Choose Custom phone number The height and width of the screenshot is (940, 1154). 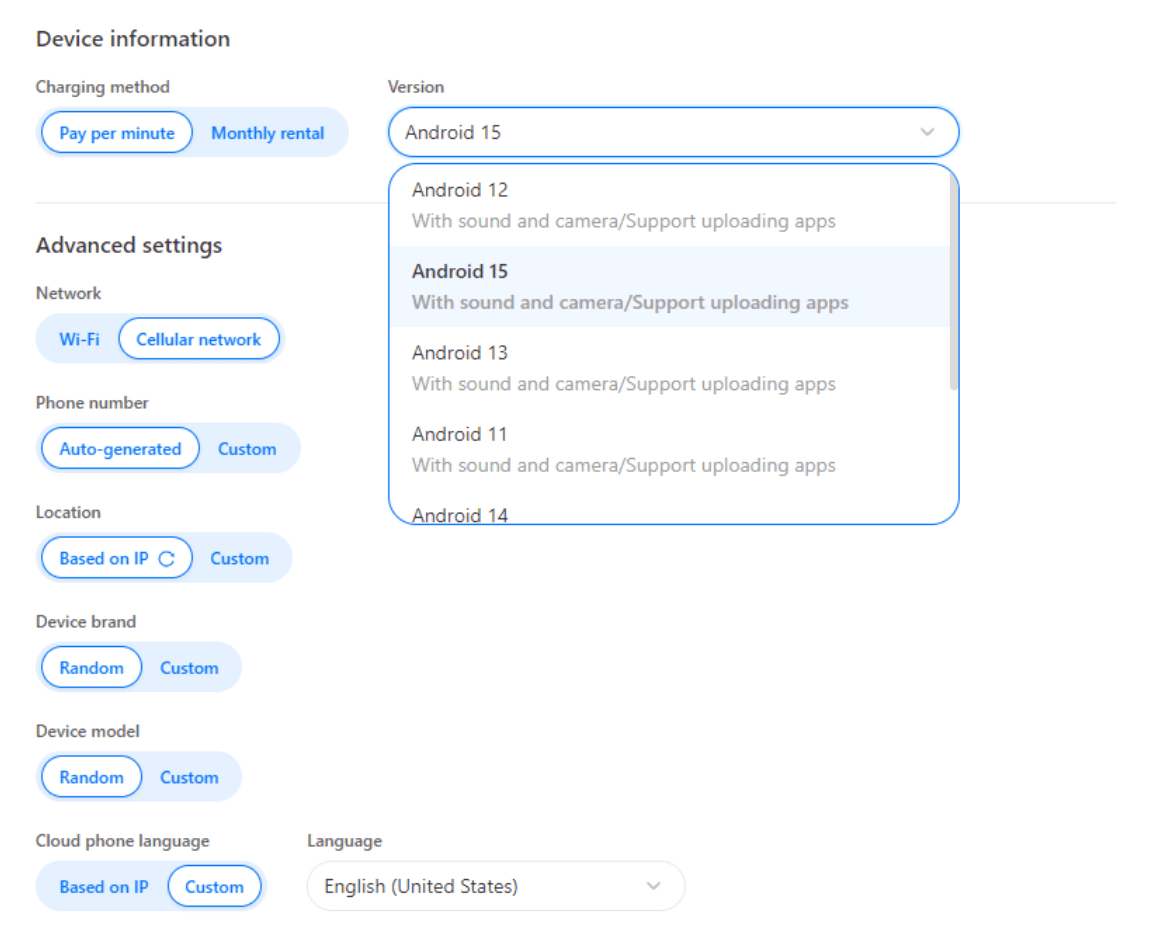[x=247, y=448]
